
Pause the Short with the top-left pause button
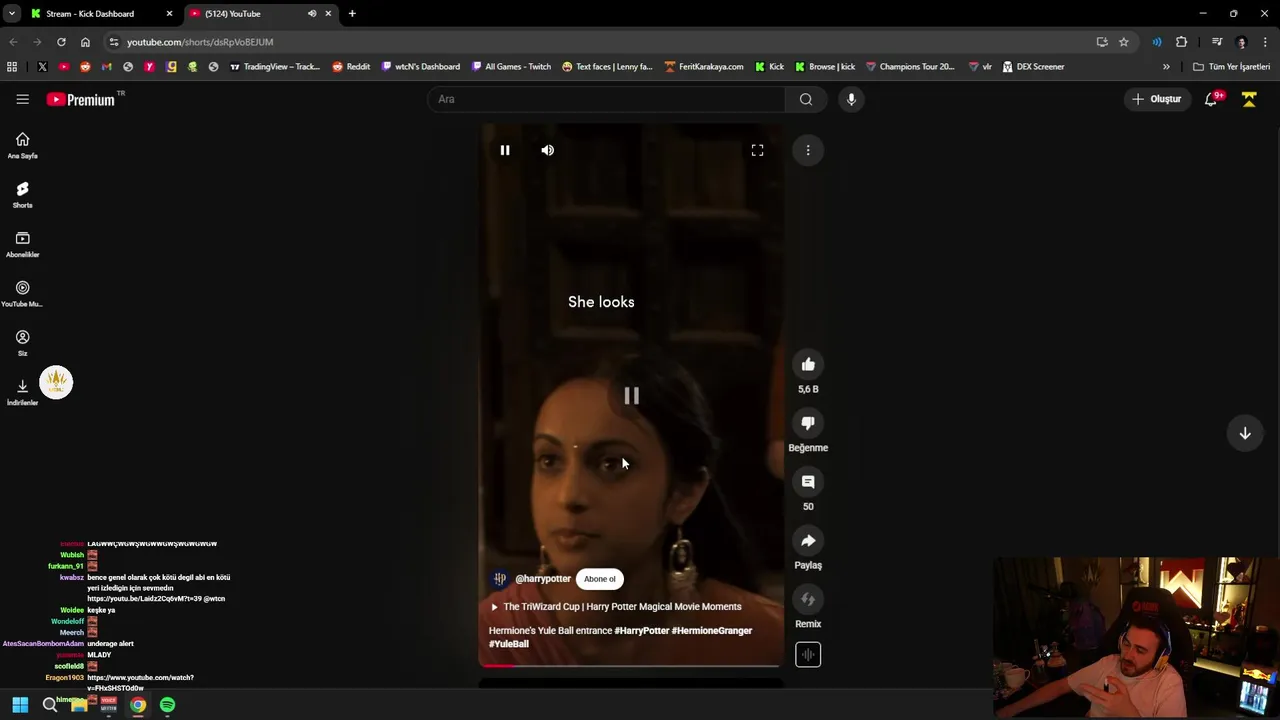coord(505,150)
